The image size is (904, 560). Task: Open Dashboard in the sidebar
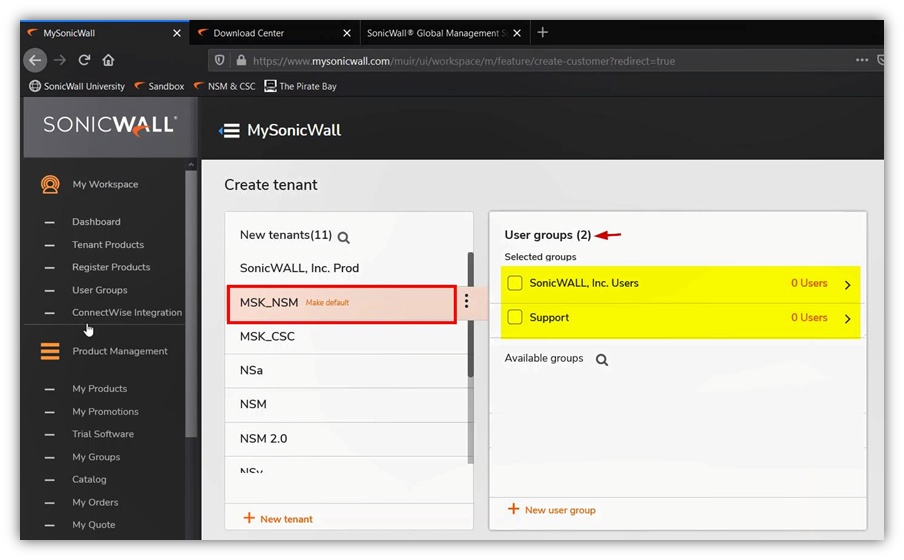coord(96,222)
